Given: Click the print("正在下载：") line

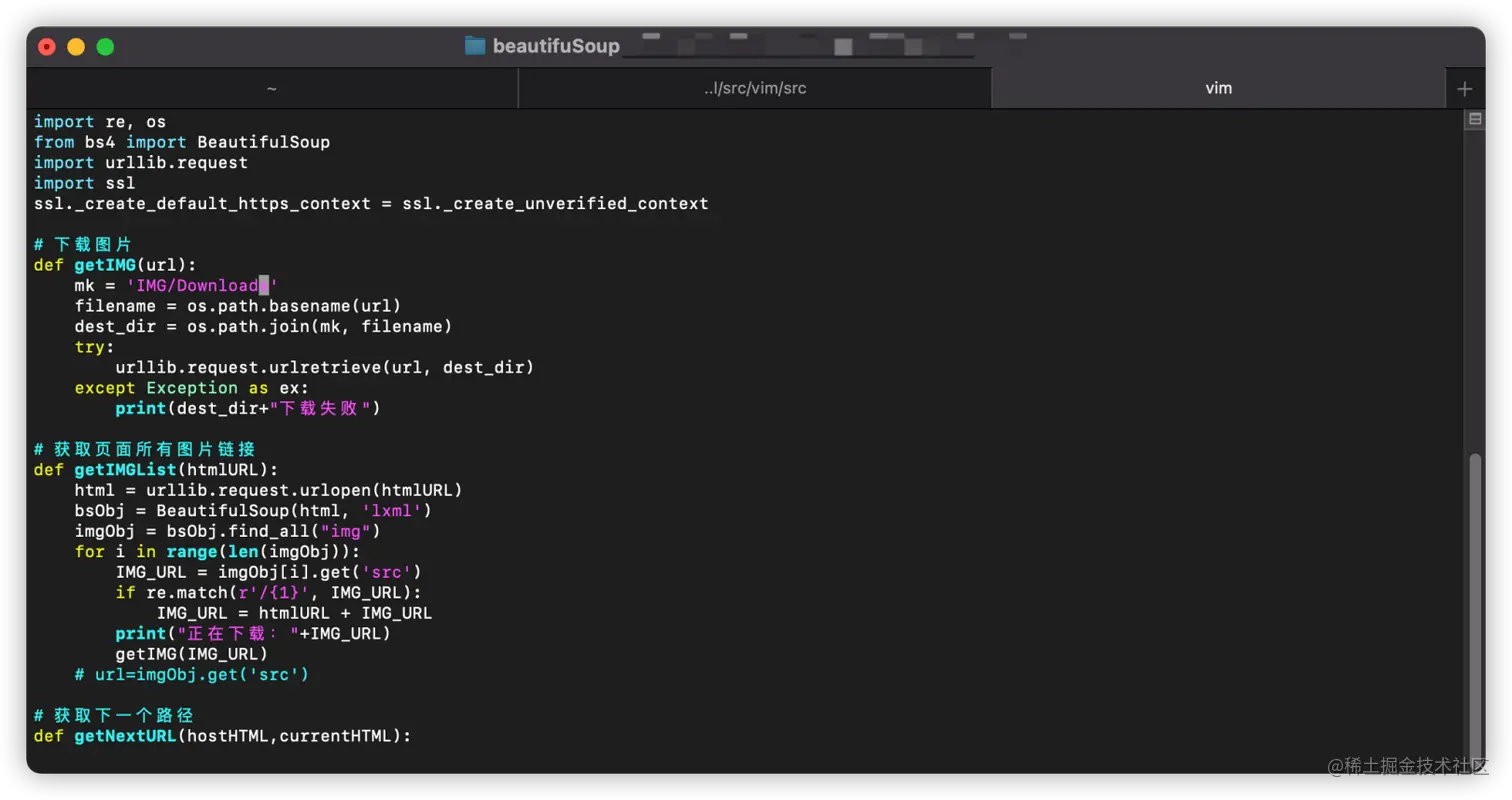Looking at the screenshot, I should tap(253, 633).
